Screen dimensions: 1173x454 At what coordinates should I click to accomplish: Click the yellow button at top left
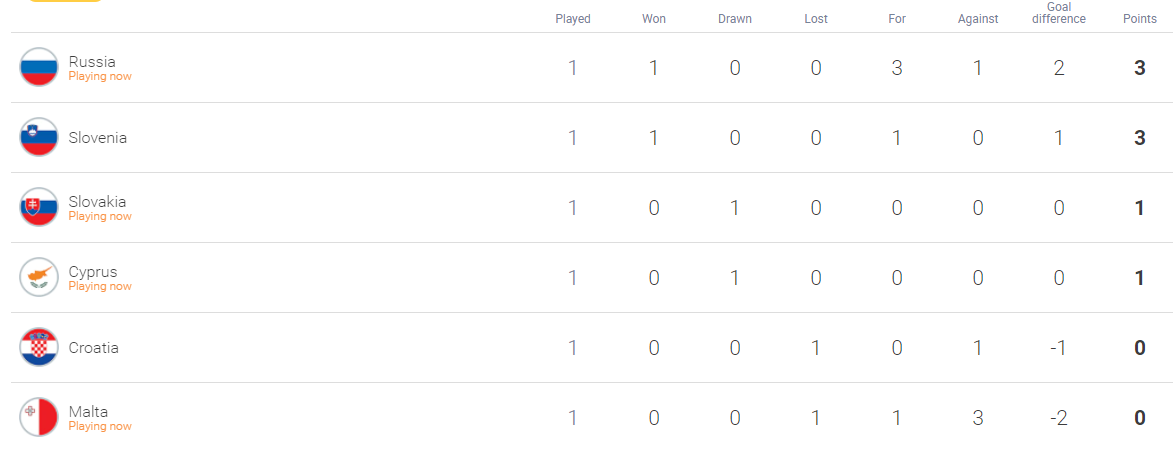64,1
